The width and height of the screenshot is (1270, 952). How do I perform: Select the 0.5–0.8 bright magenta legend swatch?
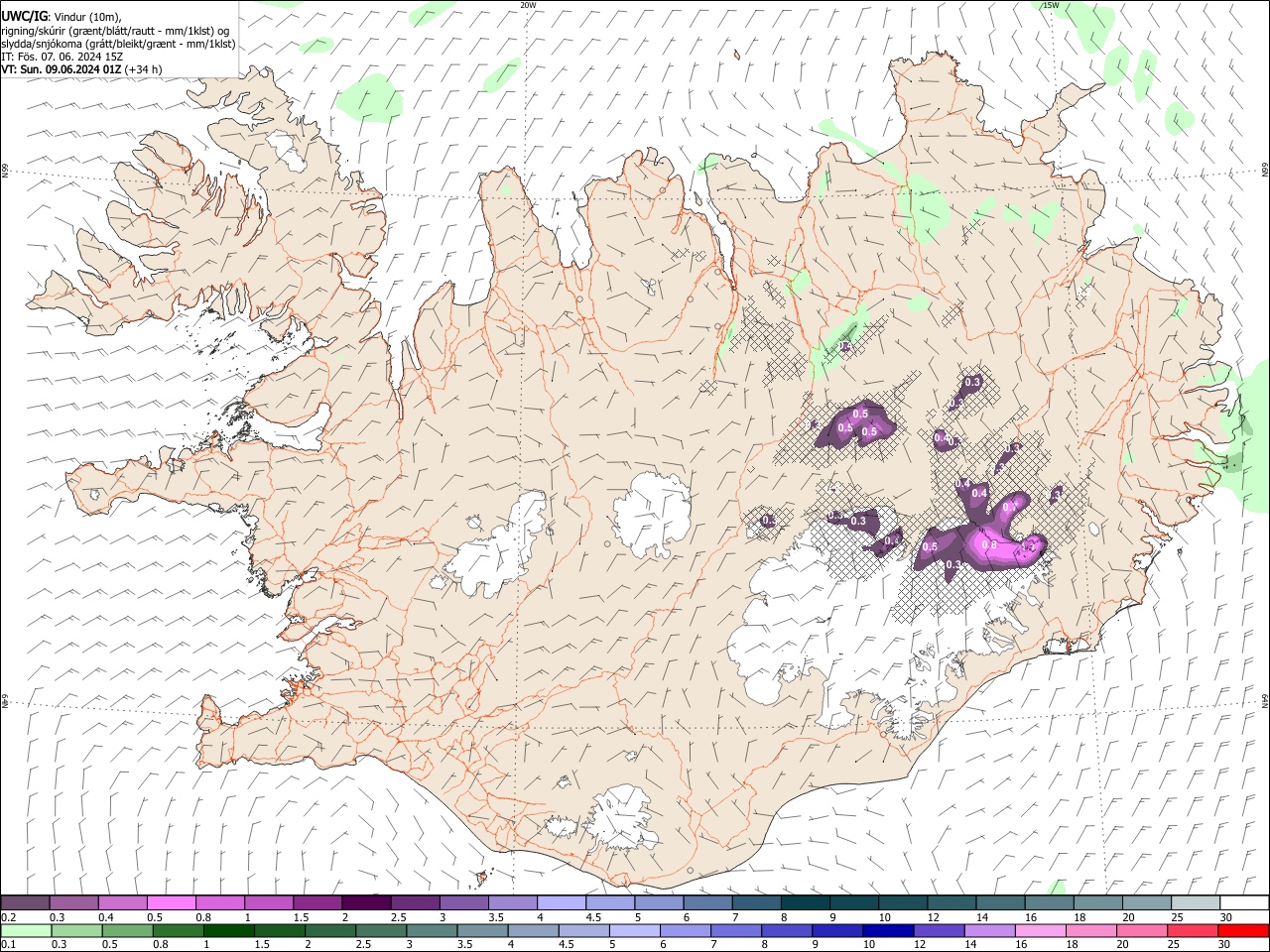(171, 903)
